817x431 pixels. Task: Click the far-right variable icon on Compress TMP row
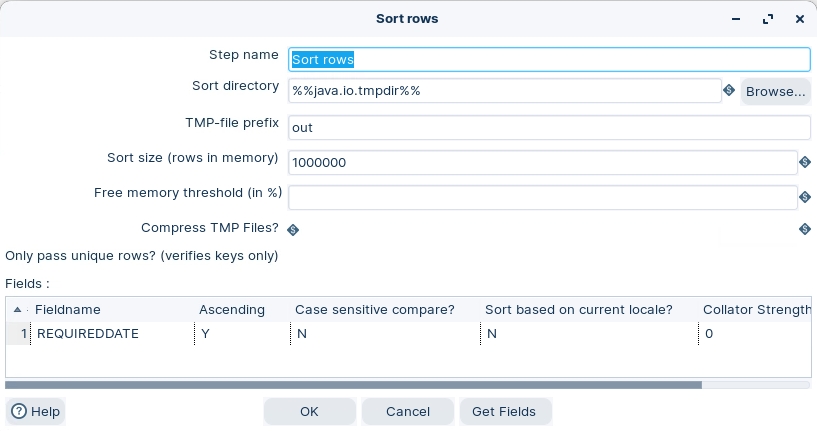[804, 229]
